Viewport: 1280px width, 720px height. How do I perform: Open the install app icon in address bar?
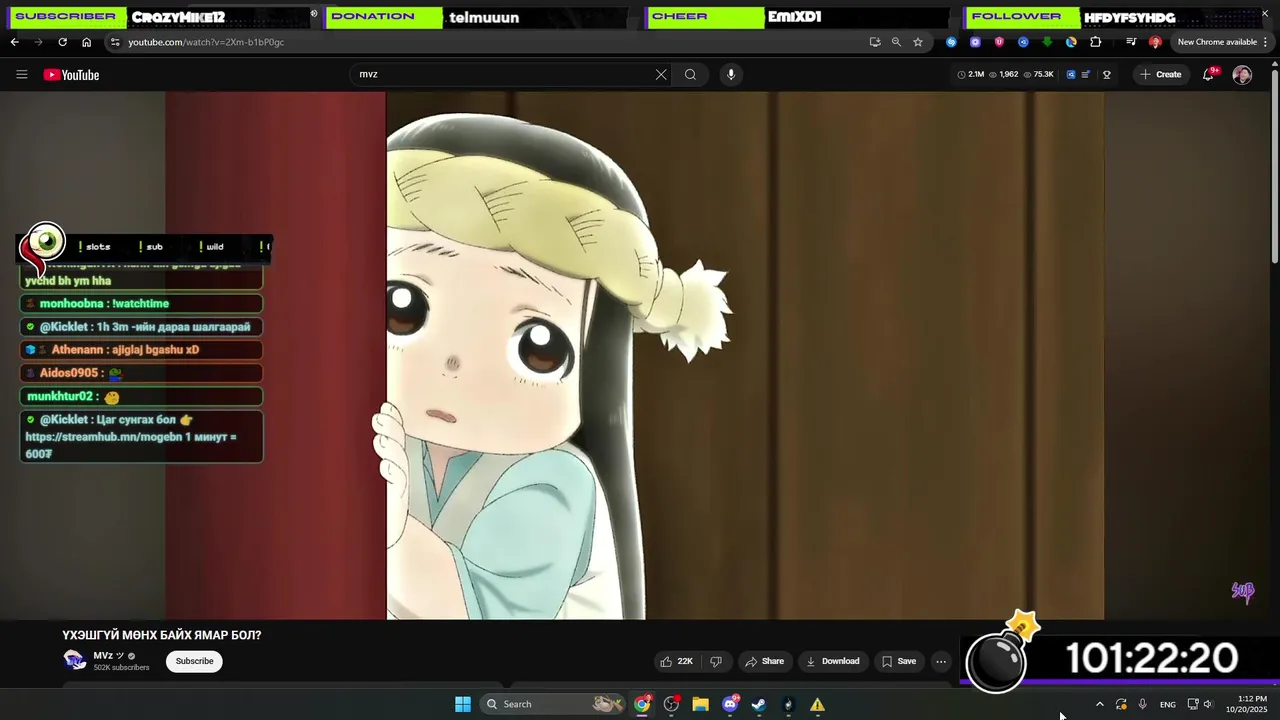pos(875,42)
